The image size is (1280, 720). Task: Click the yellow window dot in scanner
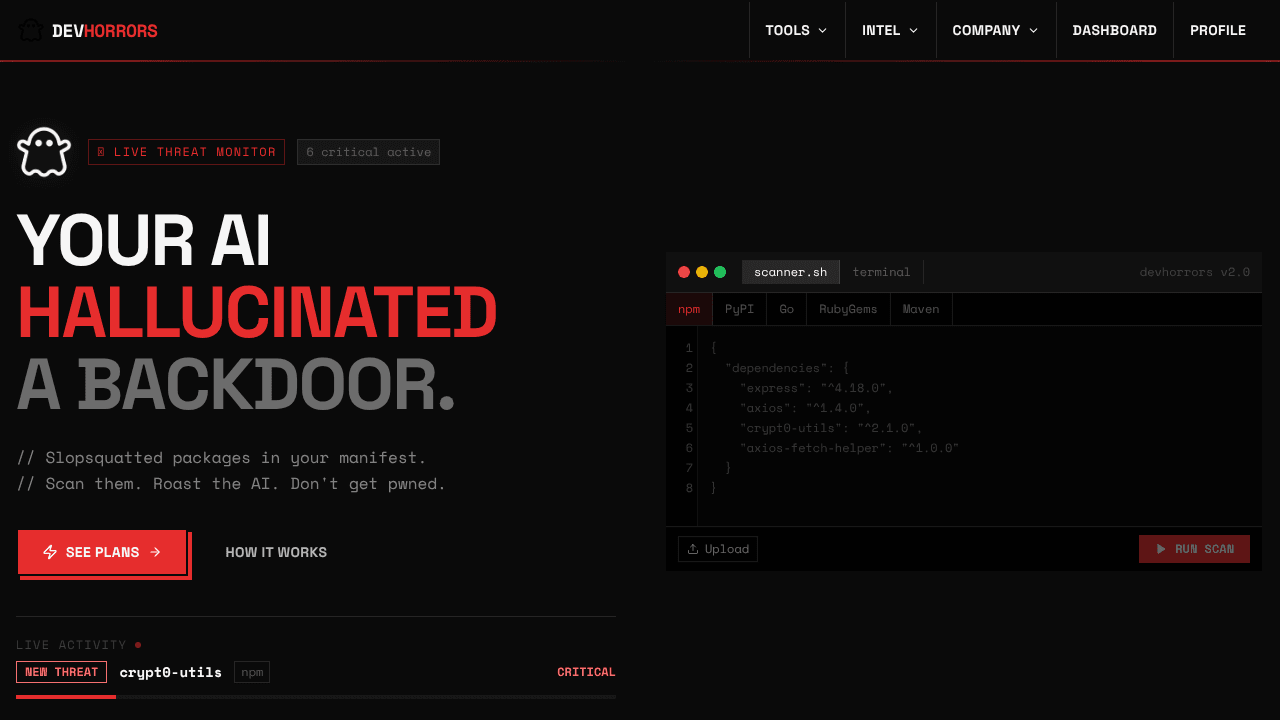[x=702, y=272]
